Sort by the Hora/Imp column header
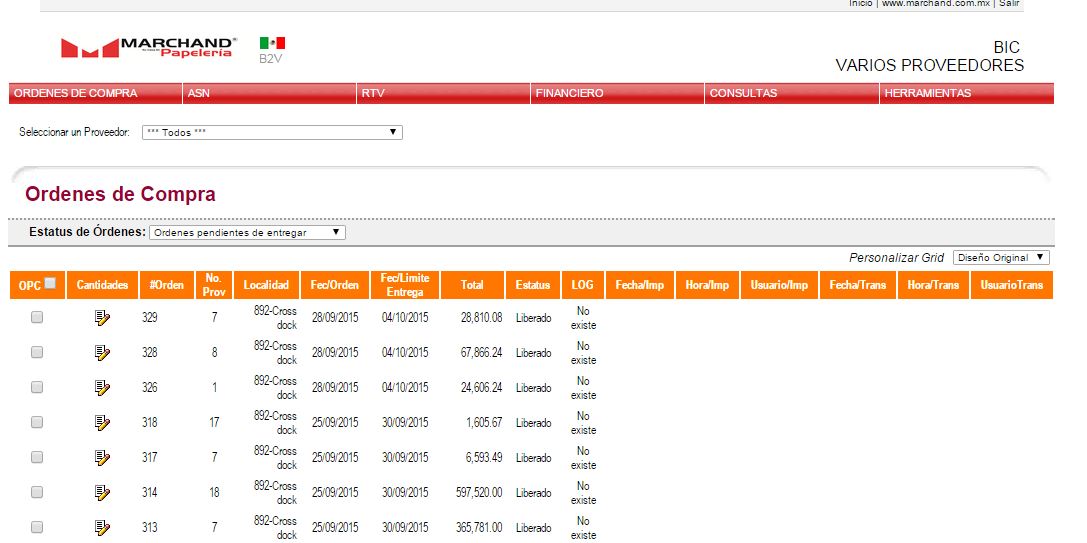Image resolution: width=1087 pixels, height=543 pixels. pos(707,285)
